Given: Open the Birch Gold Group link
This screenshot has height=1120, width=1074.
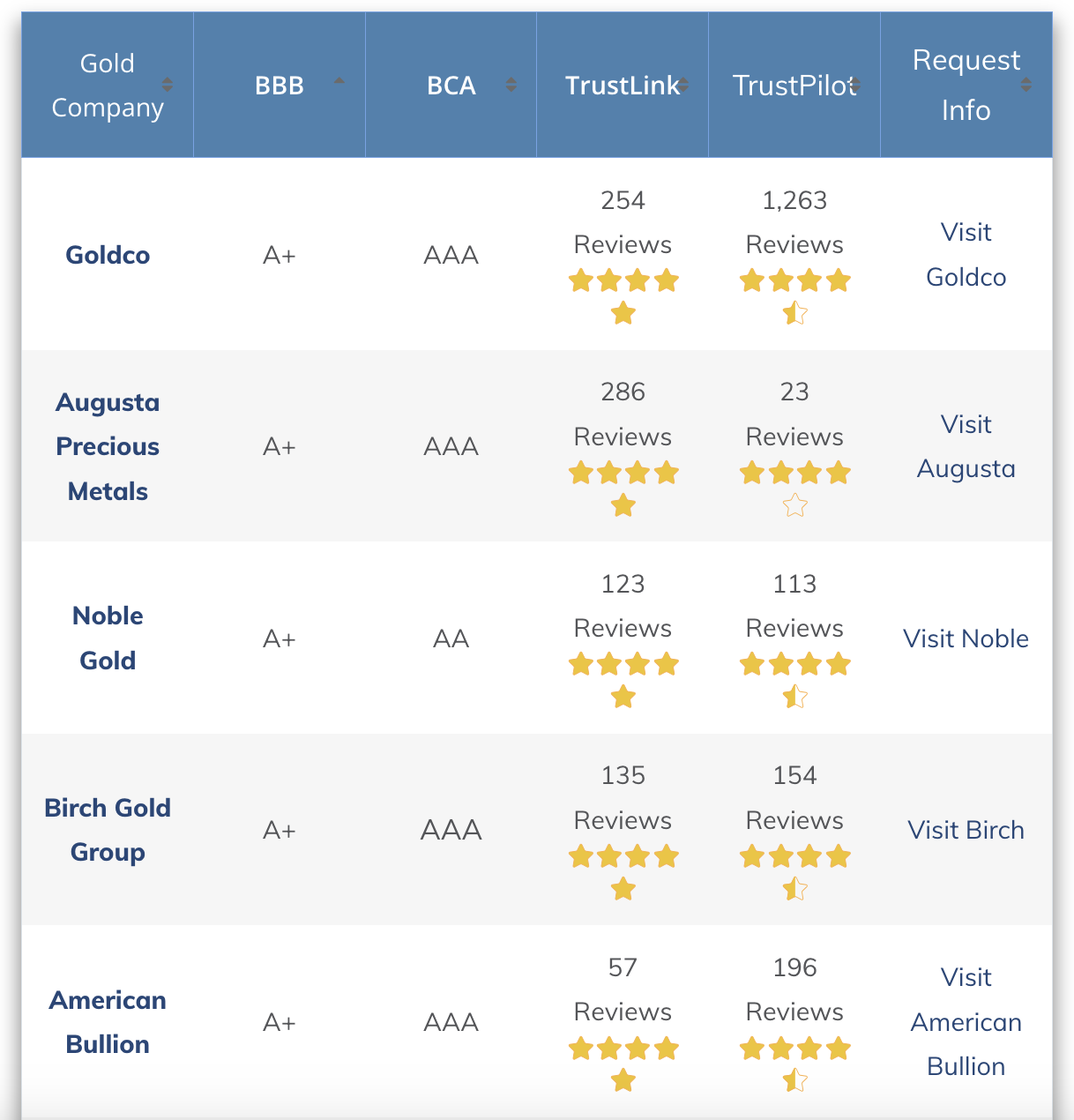Looking at the screenshot, I should pos(108,830).
